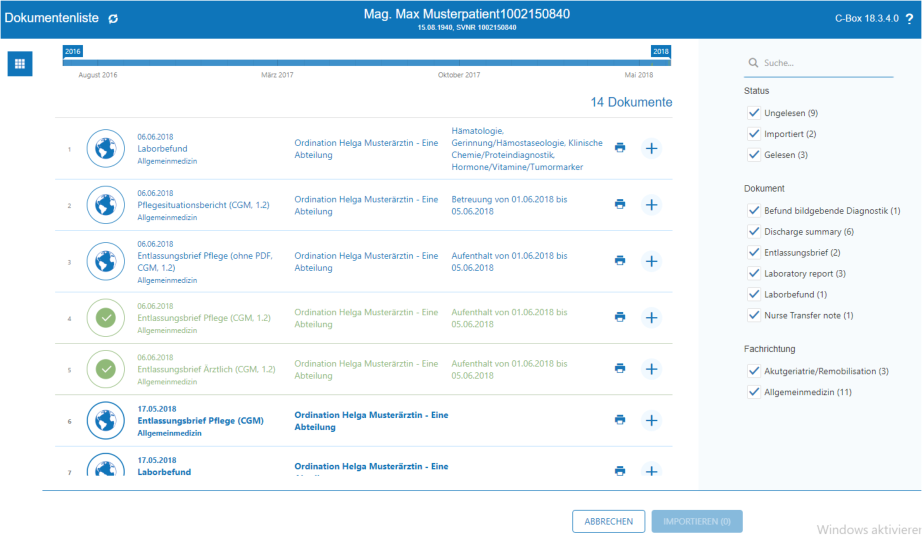Click the blue timeline range bar
922x541 pixels.
(366, 62)
